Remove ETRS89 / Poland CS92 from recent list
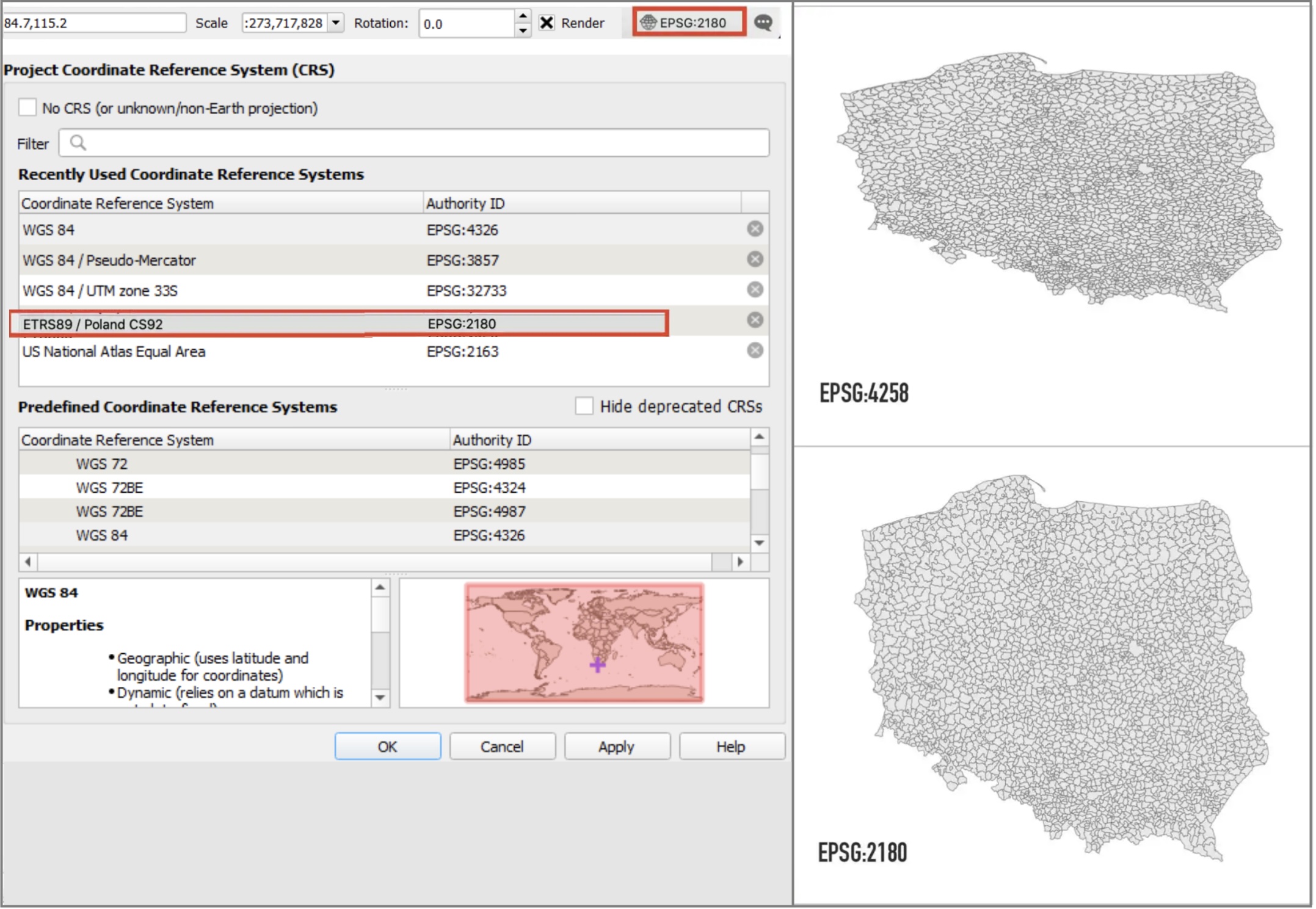The width and height of the screenshot is (1316, 909). point(754,320)
